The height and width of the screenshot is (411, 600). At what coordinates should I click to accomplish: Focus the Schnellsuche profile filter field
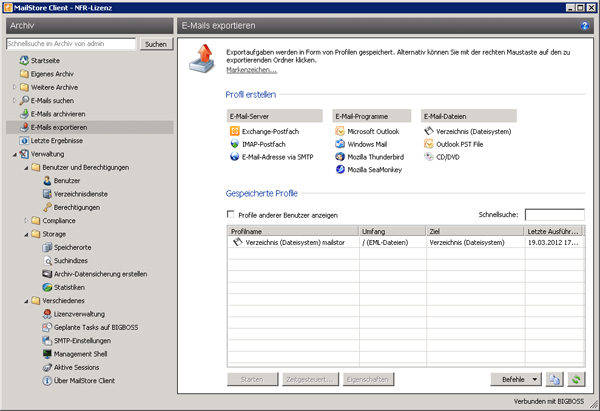[x=554, y=215]
